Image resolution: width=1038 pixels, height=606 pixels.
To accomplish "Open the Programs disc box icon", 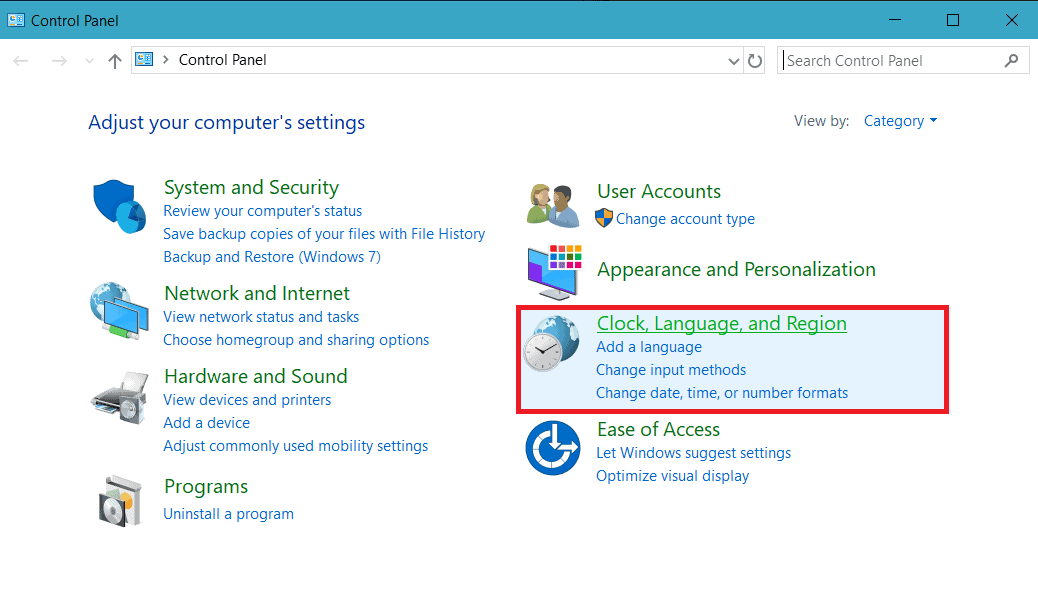I will click(x=120, y=501).
